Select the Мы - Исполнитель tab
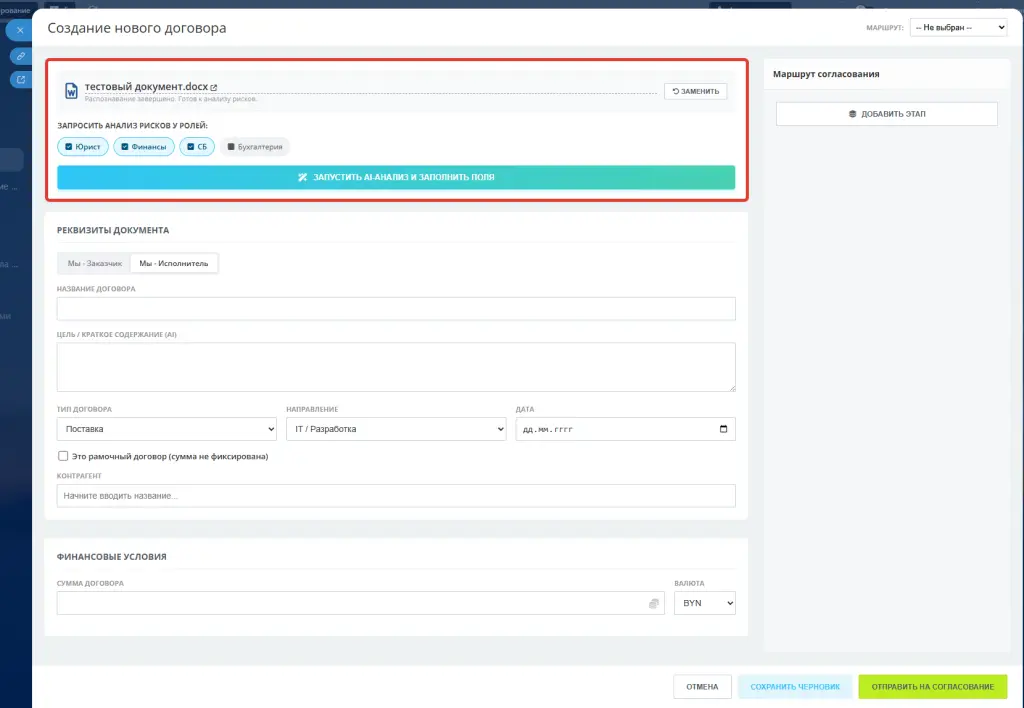 [174, 263]
